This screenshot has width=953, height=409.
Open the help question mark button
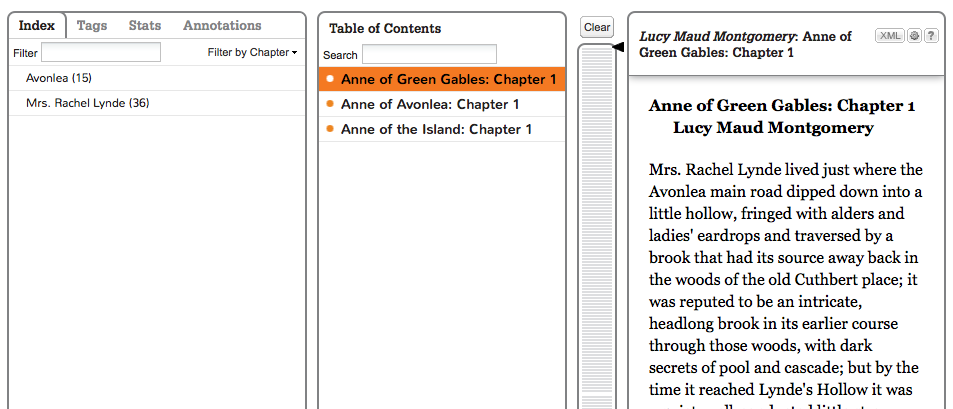coord(931,36)
